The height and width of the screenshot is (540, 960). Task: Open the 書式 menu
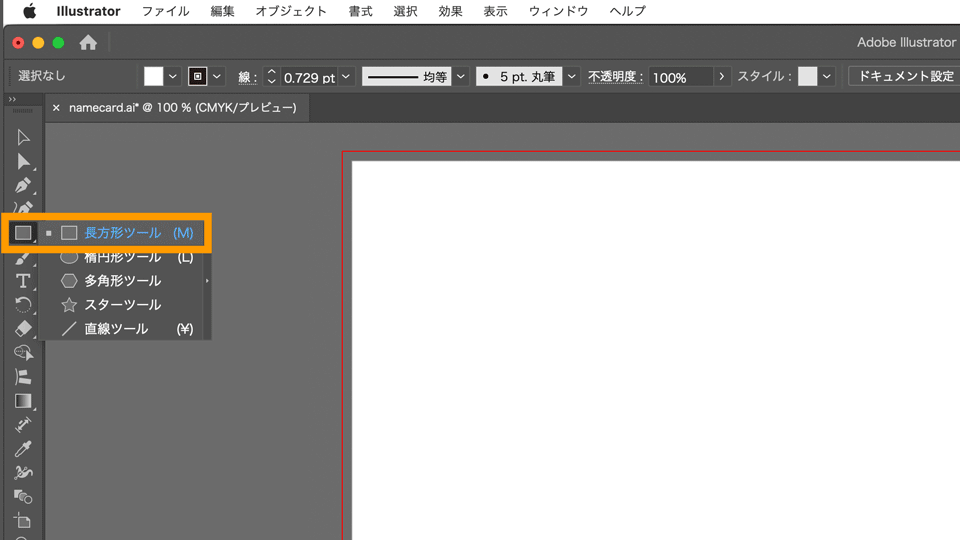361,11
